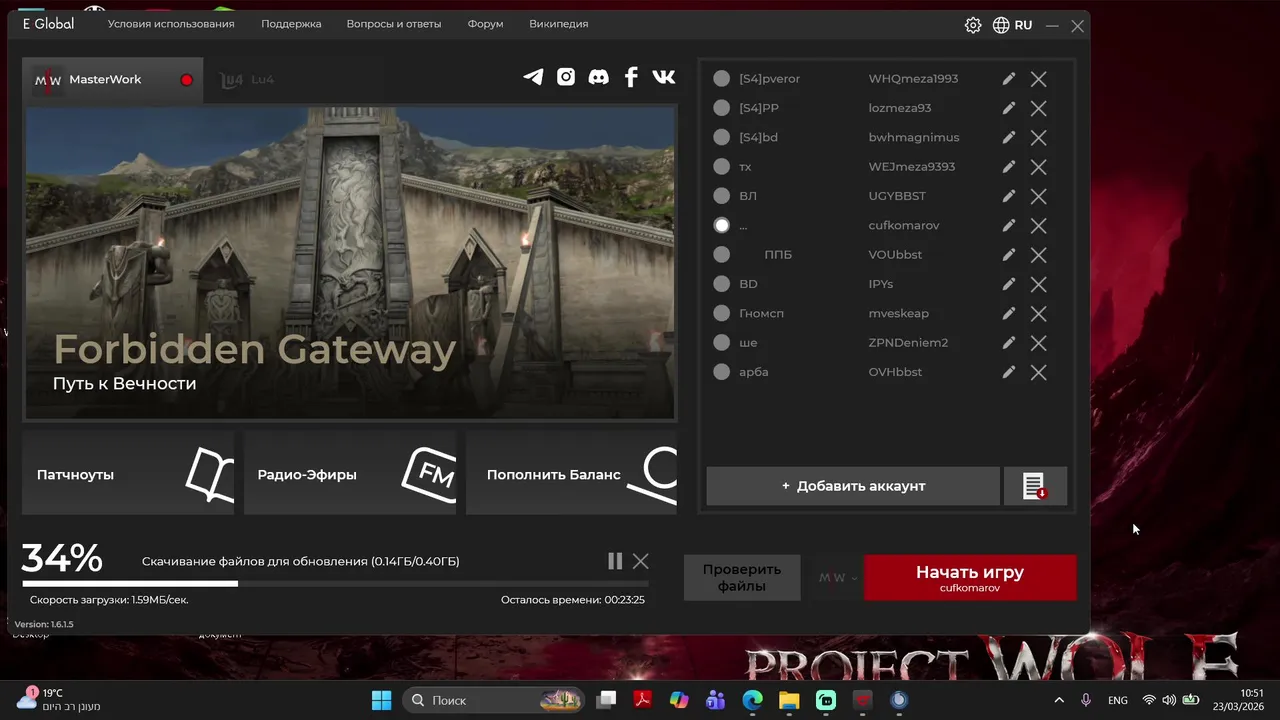Open the Википедия menu item

[x=559, y=24]
